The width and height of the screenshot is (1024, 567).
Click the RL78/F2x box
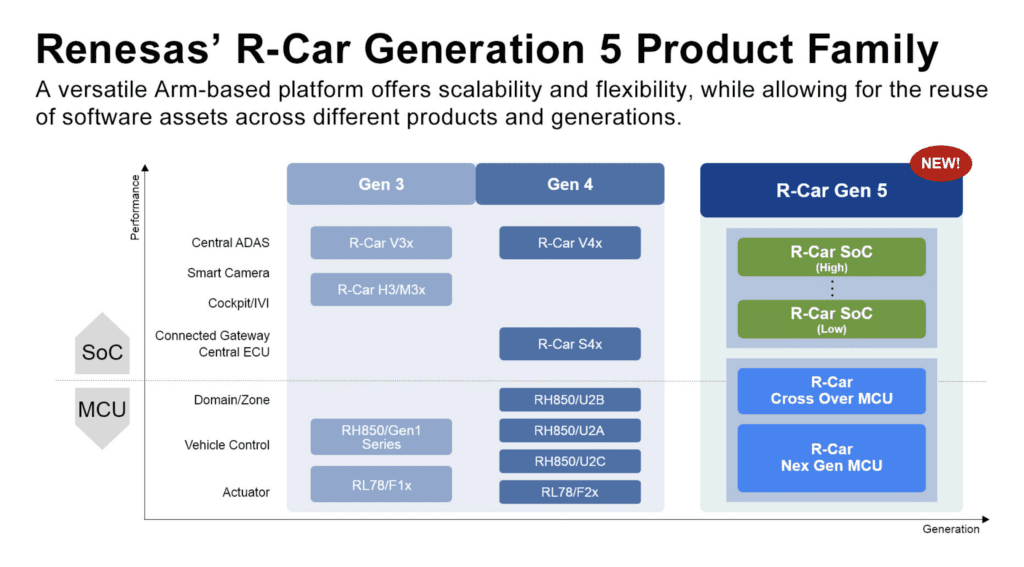[x=569, y=492]
